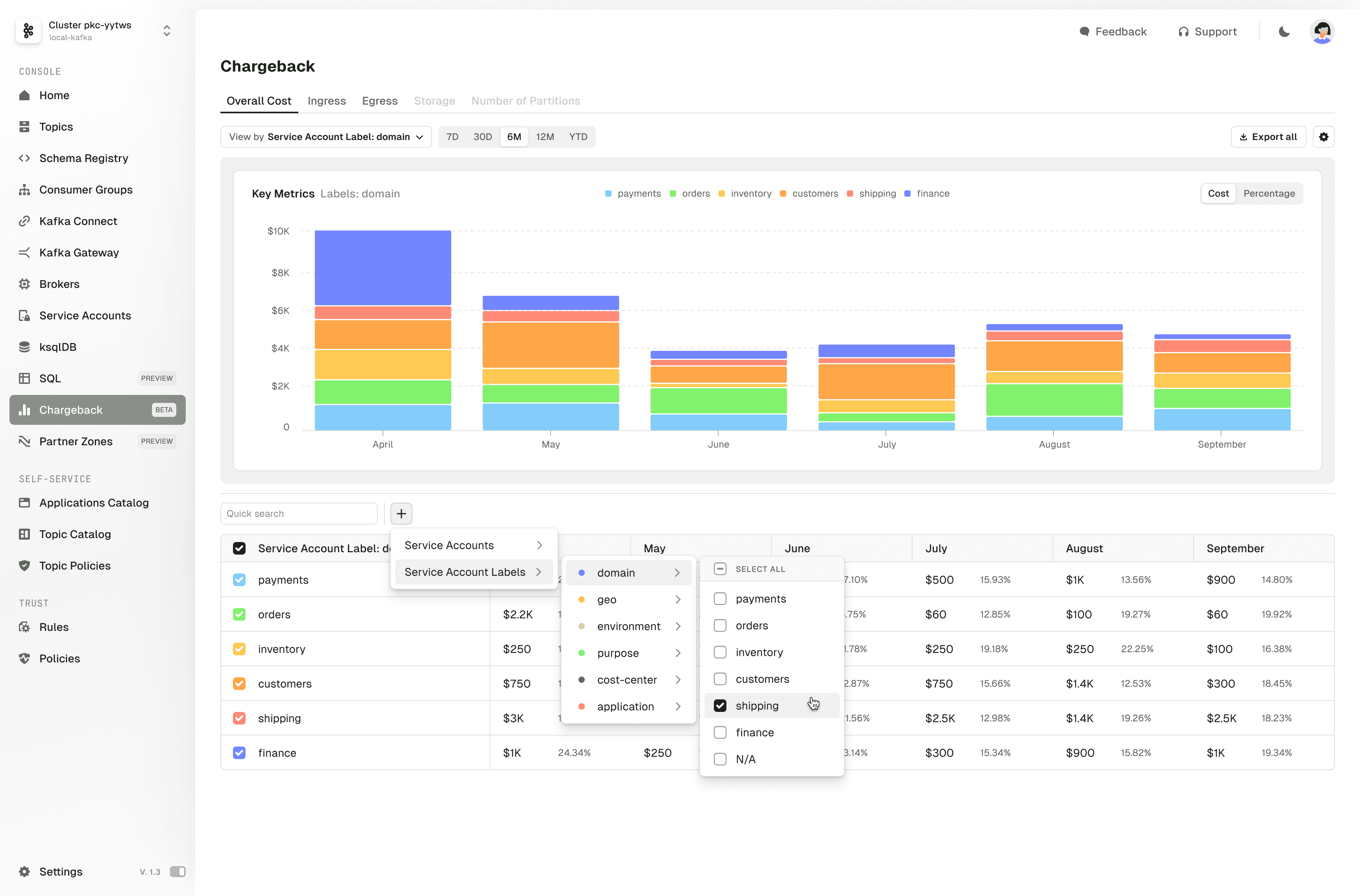
Task: Check the finance option in dropdown
Action: pos(720,732)
